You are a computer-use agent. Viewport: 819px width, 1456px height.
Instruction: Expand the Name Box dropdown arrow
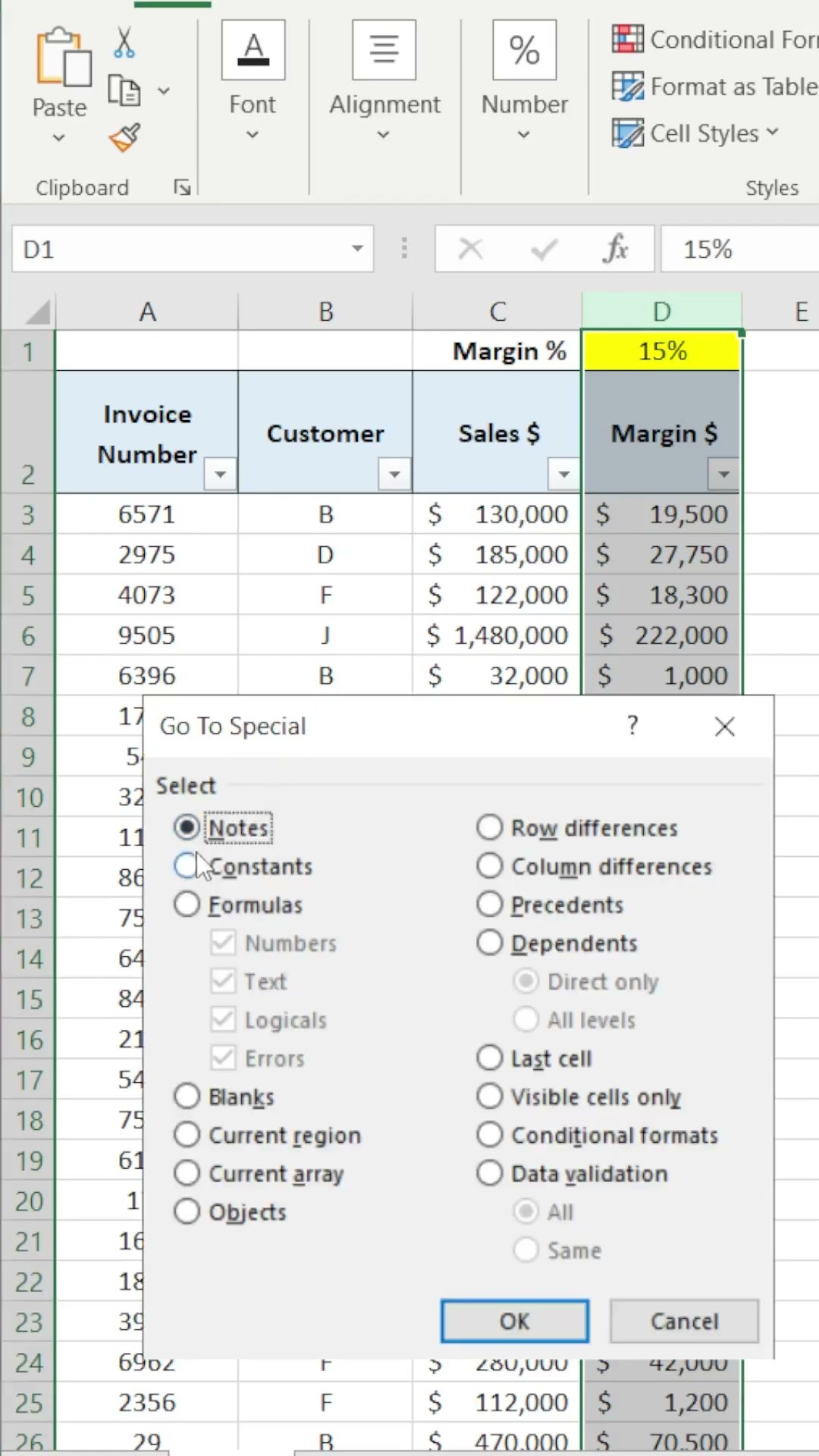tap(357, 249)
